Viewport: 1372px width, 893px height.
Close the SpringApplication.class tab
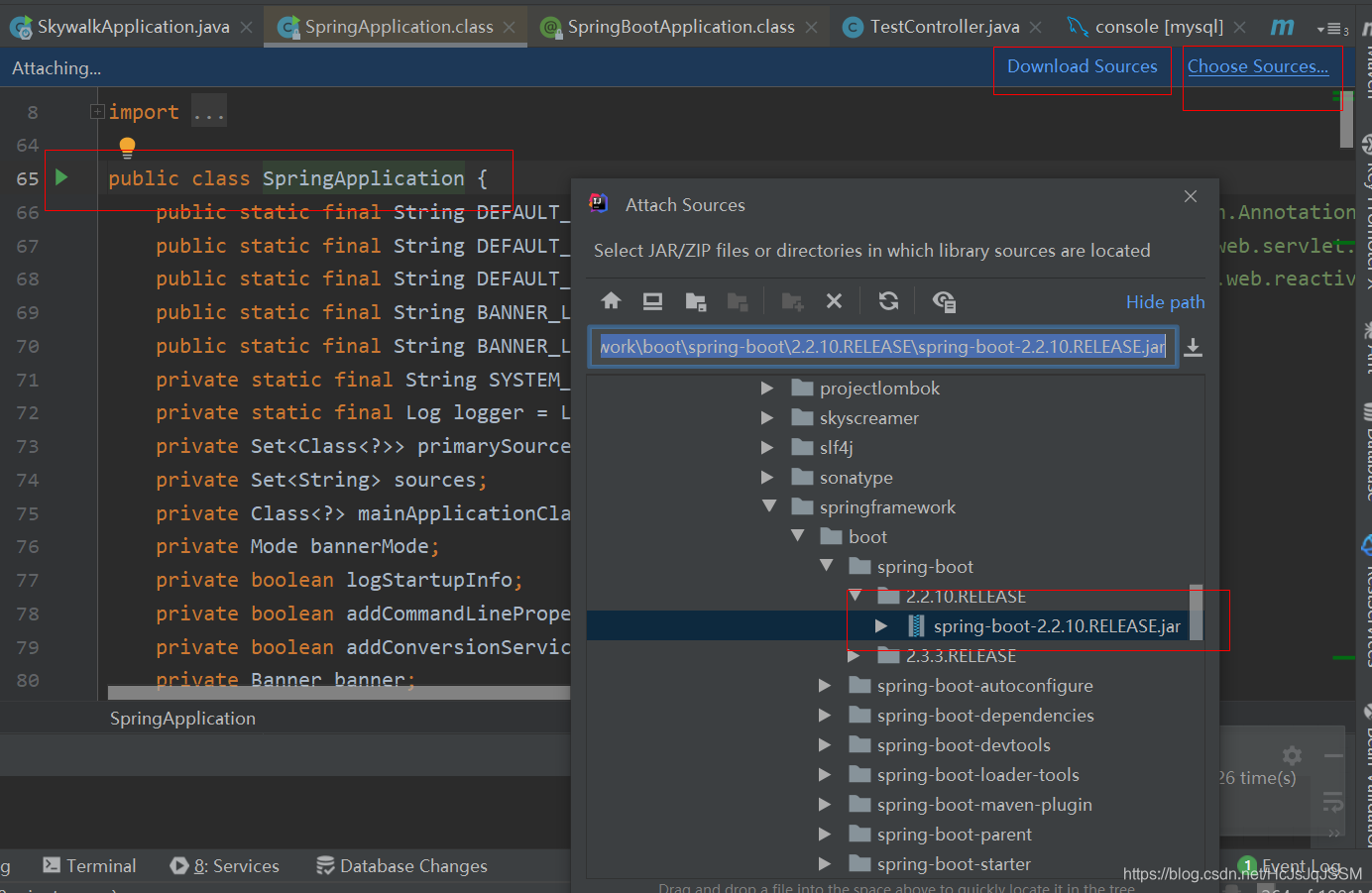click(x=510, y=27)
